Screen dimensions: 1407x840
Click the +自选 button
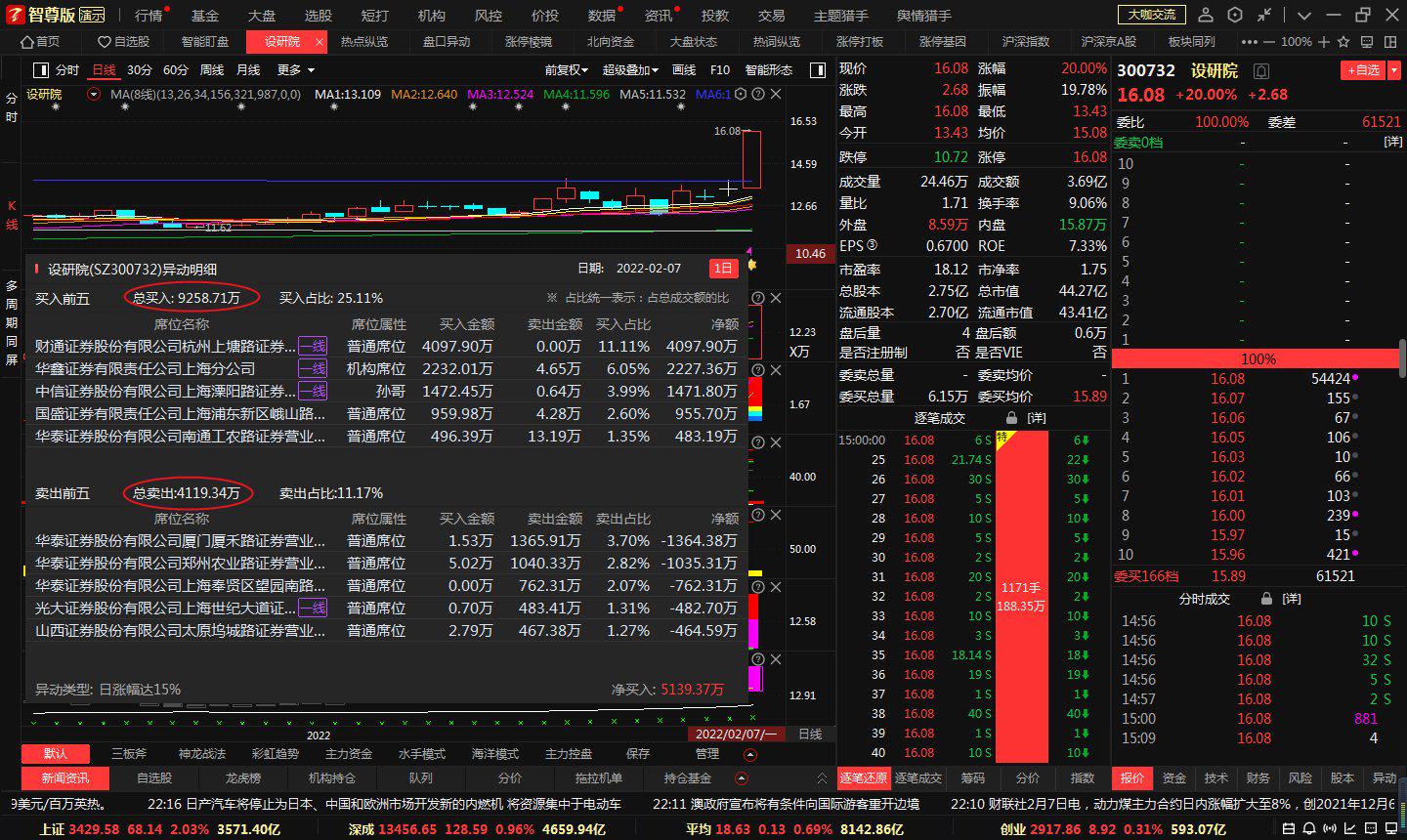coord(1363,70)
